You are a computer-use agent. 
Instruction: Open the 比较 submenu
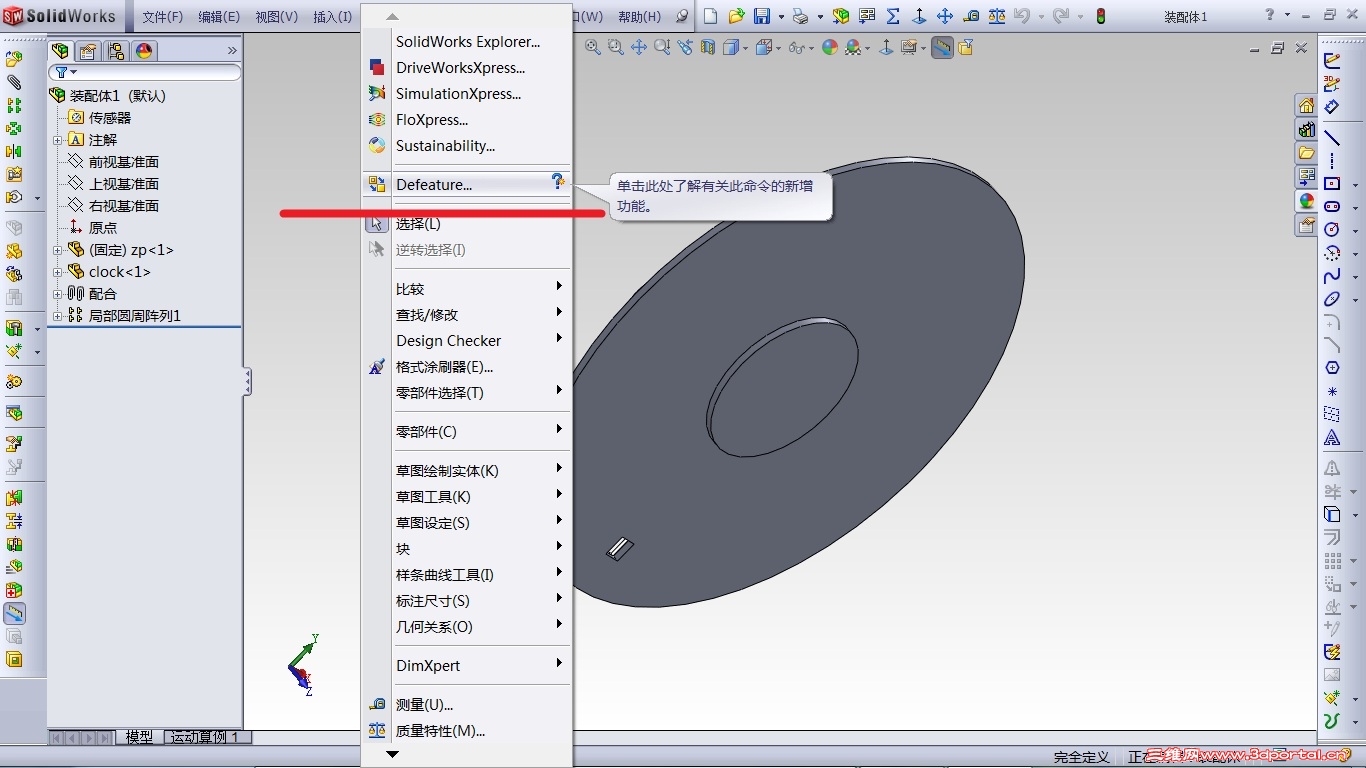[x=467, y=289]
